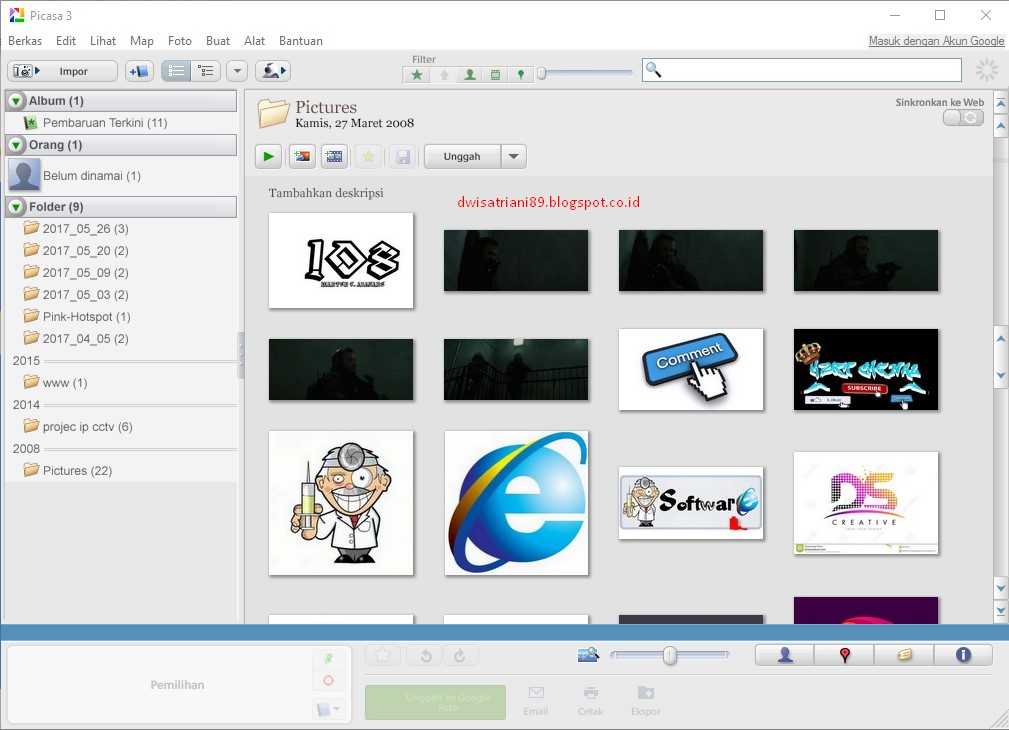Open the Unggah dropdown arrow
1009x730 pixels.
tap(514, 156)
